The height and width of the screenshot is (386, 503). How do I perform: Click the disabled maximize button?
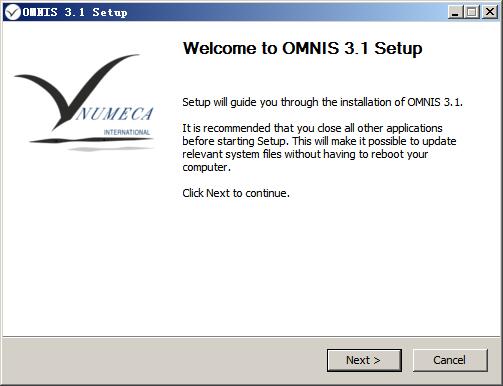point(472,12)
